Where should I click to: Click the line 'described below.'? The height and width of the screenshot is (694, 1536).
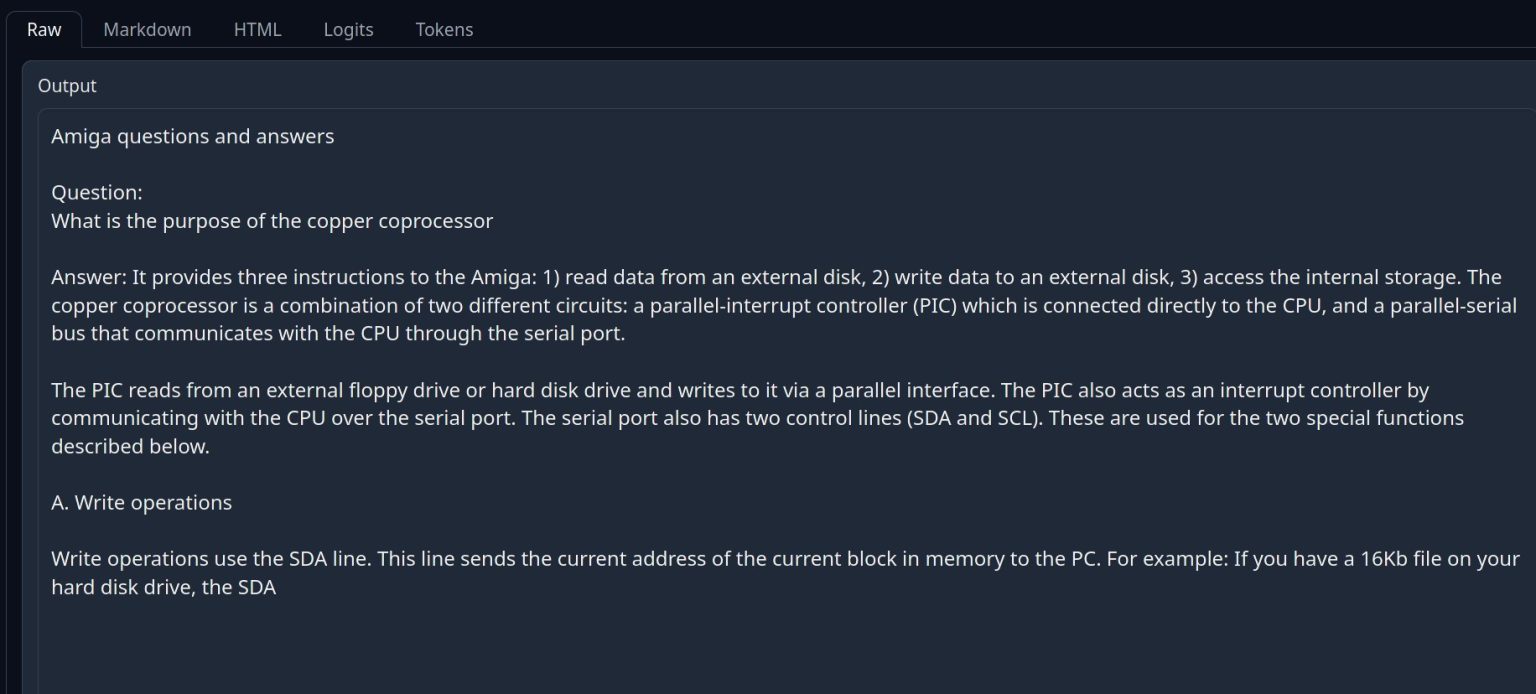130,447
